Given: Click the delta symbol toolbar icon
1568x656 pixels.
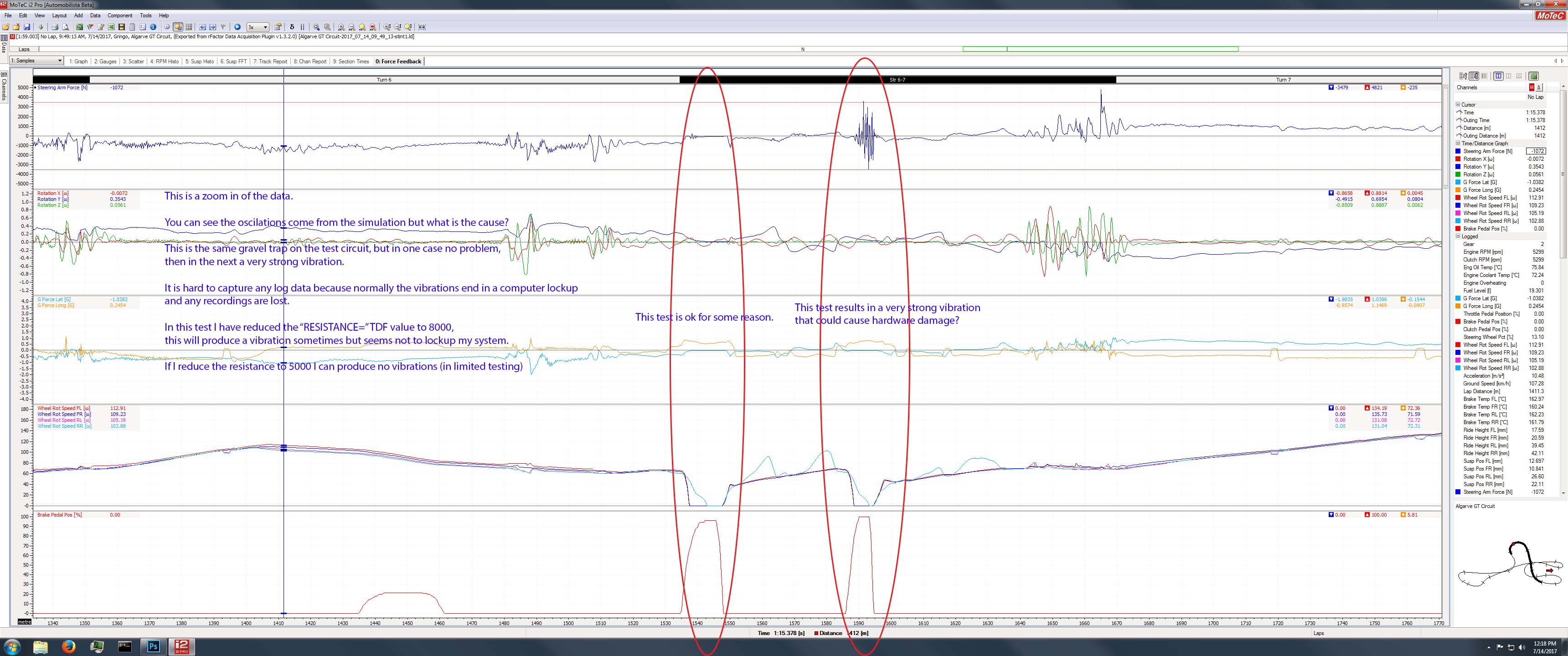Looking at the screenshot, I should 292,27.
